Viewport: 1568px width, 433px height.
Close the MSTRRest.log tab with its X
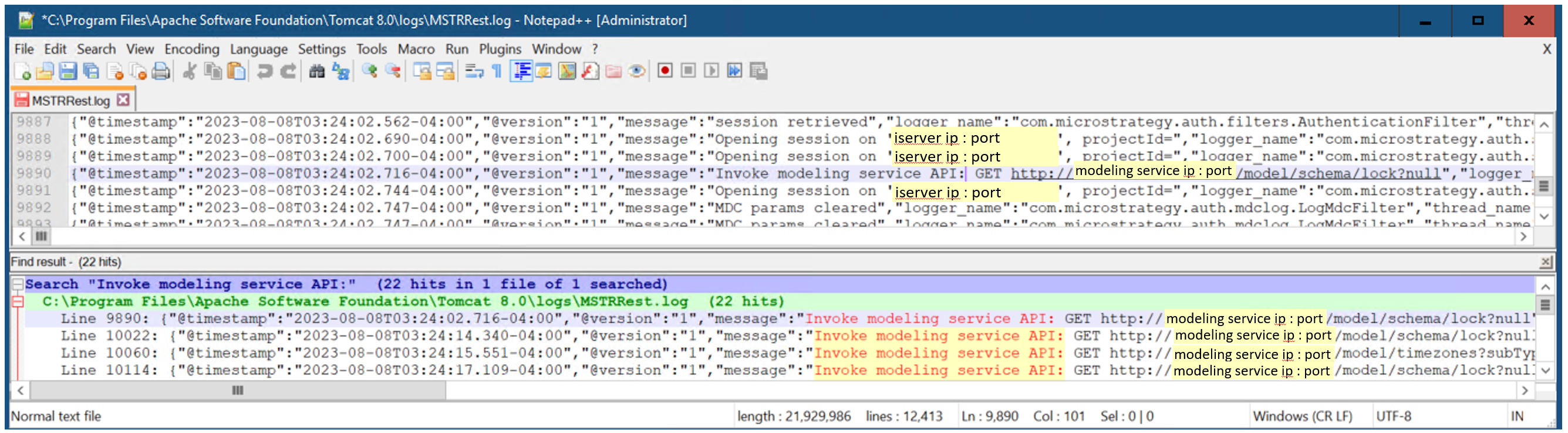point(123,100)
